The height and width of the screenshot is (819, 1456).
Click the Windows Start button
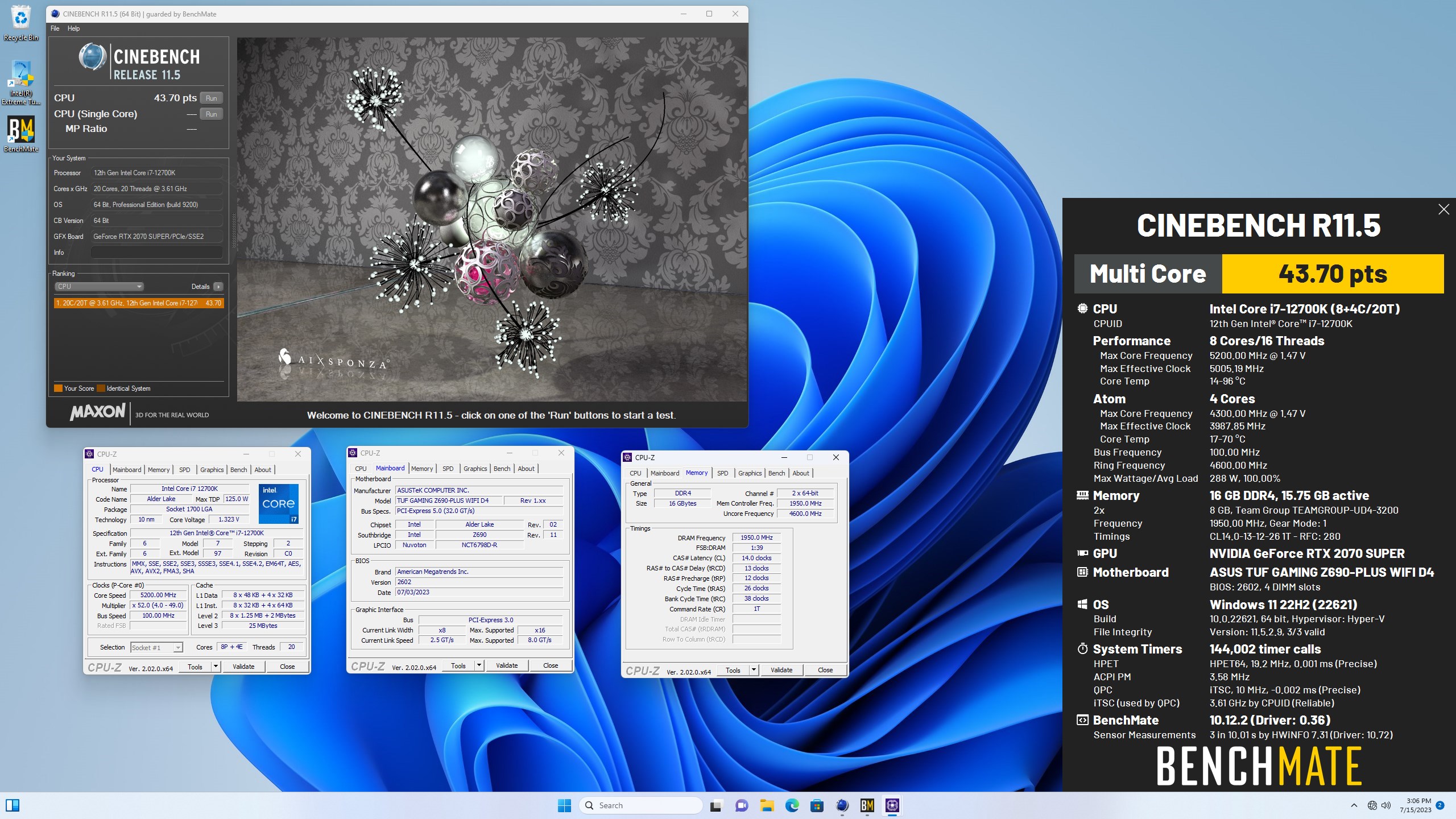click(564, 805)
